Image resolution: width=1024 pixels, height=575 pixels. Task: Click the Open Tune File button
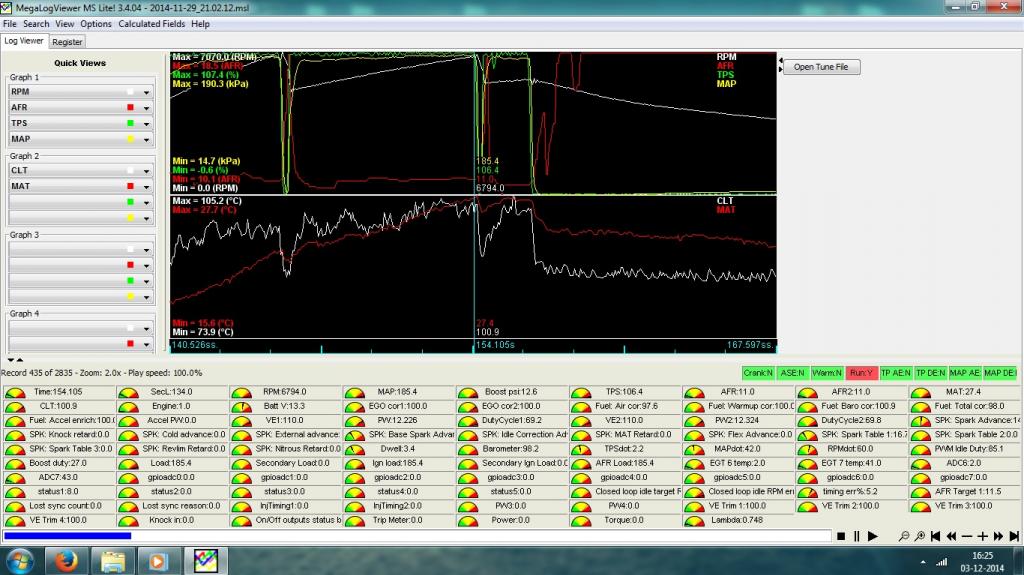pyautogui.click(x=820, y=67)
